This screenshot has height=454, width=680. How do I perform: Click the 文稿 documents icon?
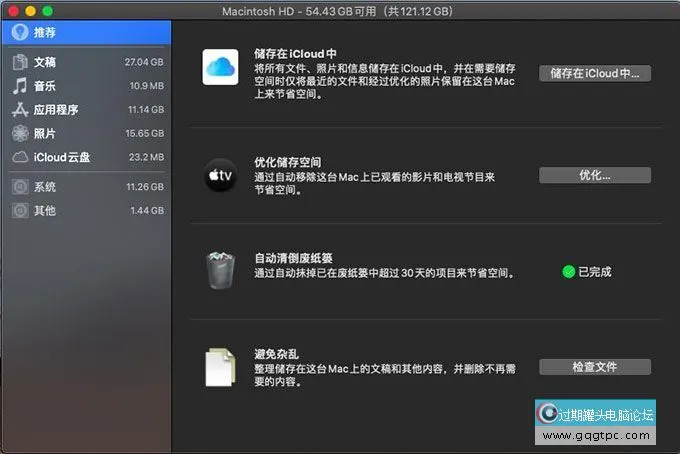tap(20, 62)
